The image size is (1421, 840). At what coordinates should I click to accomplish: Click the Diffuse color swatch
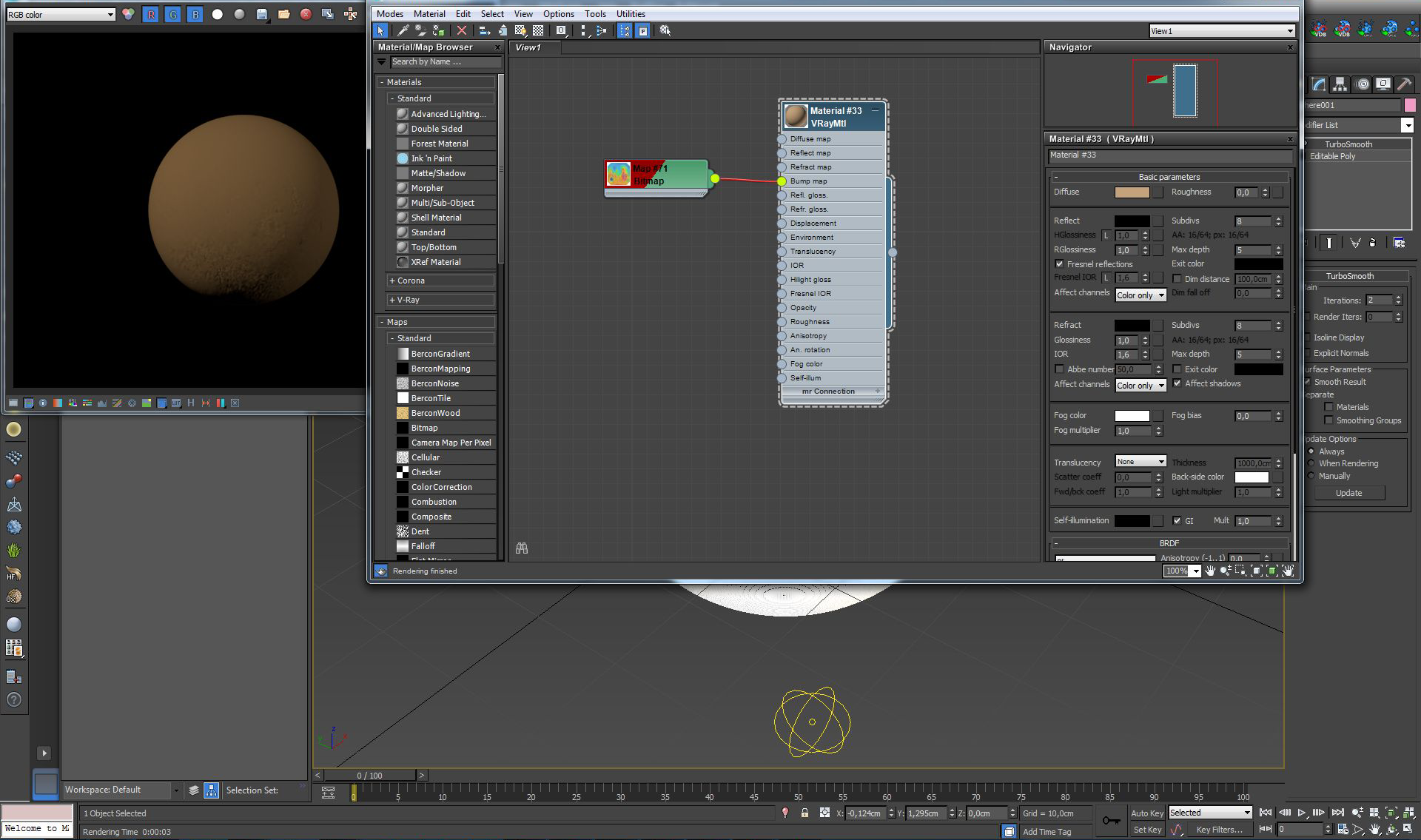1132,192
